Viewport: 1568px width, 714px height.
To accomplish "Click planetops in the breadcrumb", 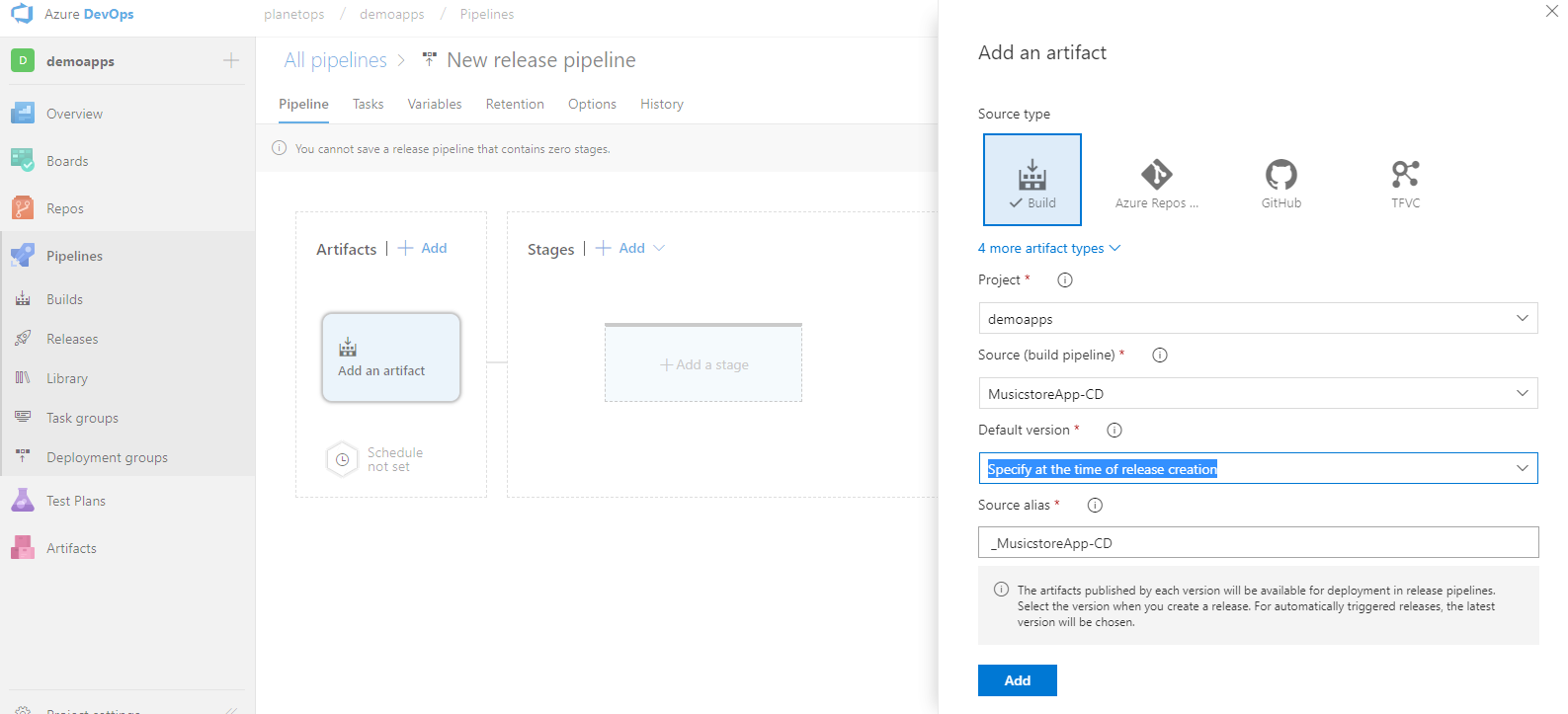I will tap(294, 14).
